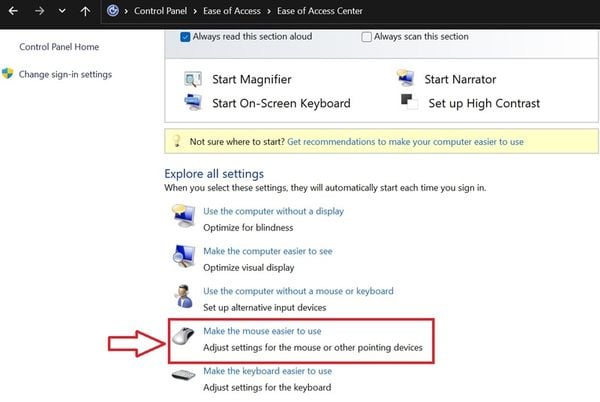Viewport: 600px width, 402px height.
Task: Enable Always scan this section checkbox
Action: [x=366, y=37]
